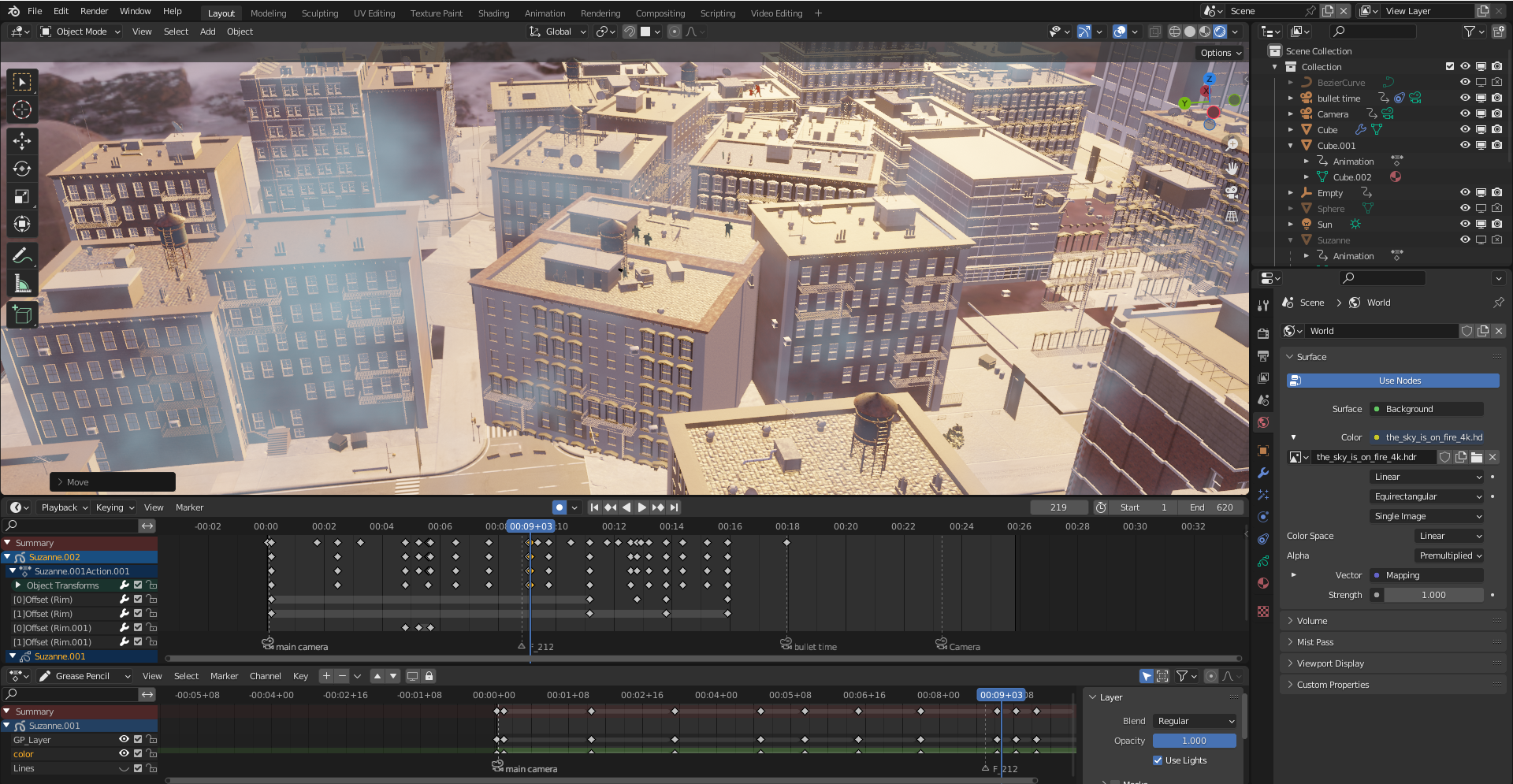
Task: Toggle visibility of GP_Layer
Action: [124, 740]
